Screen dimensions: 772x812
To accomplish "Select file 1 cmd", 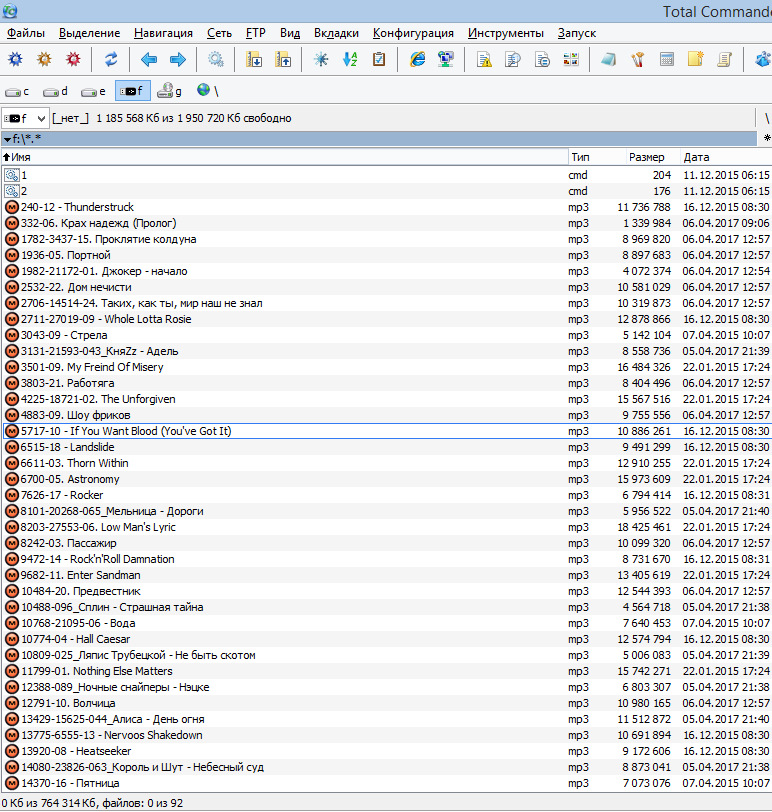I will tap(386, 175).
